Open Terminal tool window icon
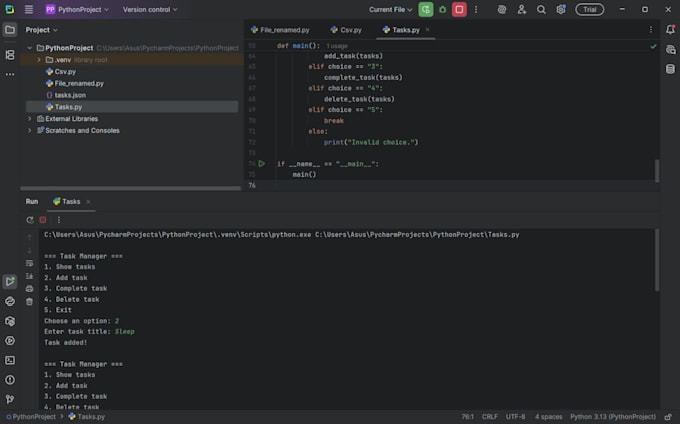The height and width of the screenshot is (424, 680). (x=10, y=360)
